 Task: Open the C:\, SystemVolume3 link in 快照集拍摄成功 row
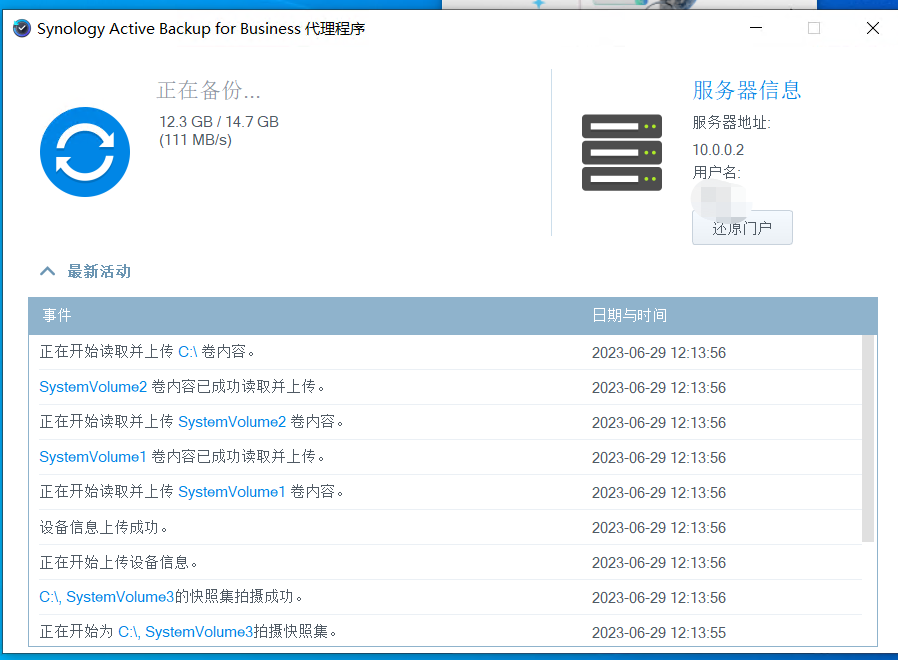pos(107,596)
